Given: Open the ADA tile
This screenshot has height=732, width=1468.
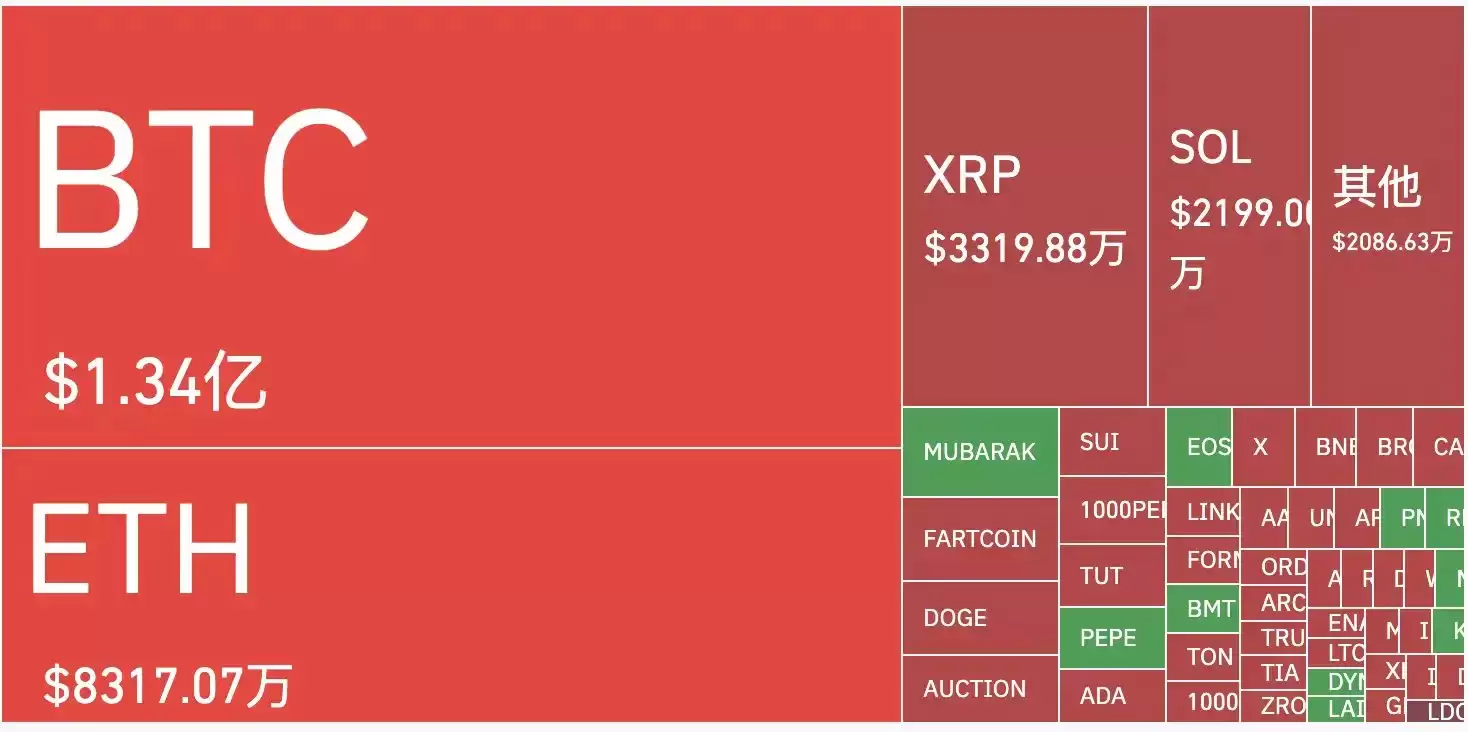Looking at the screenshot, I should pyautogui.click(x=1111, y=696).
